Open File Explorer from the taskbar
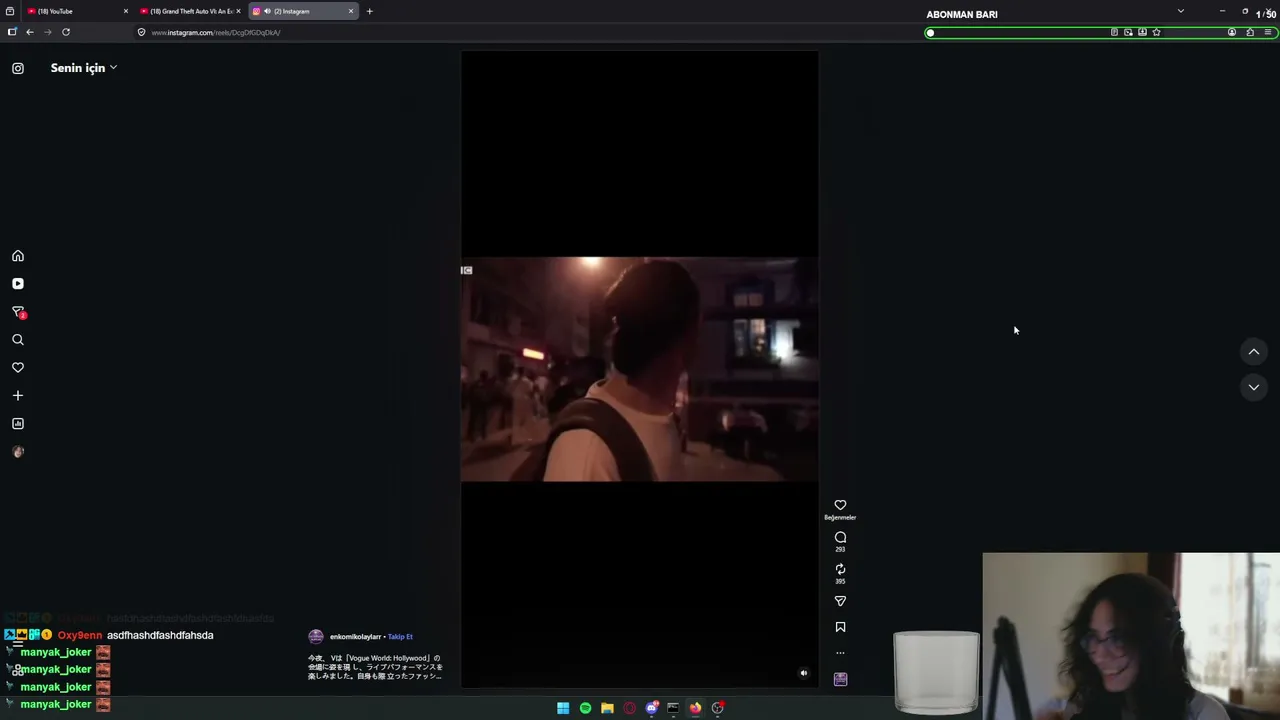 point(607,708)
